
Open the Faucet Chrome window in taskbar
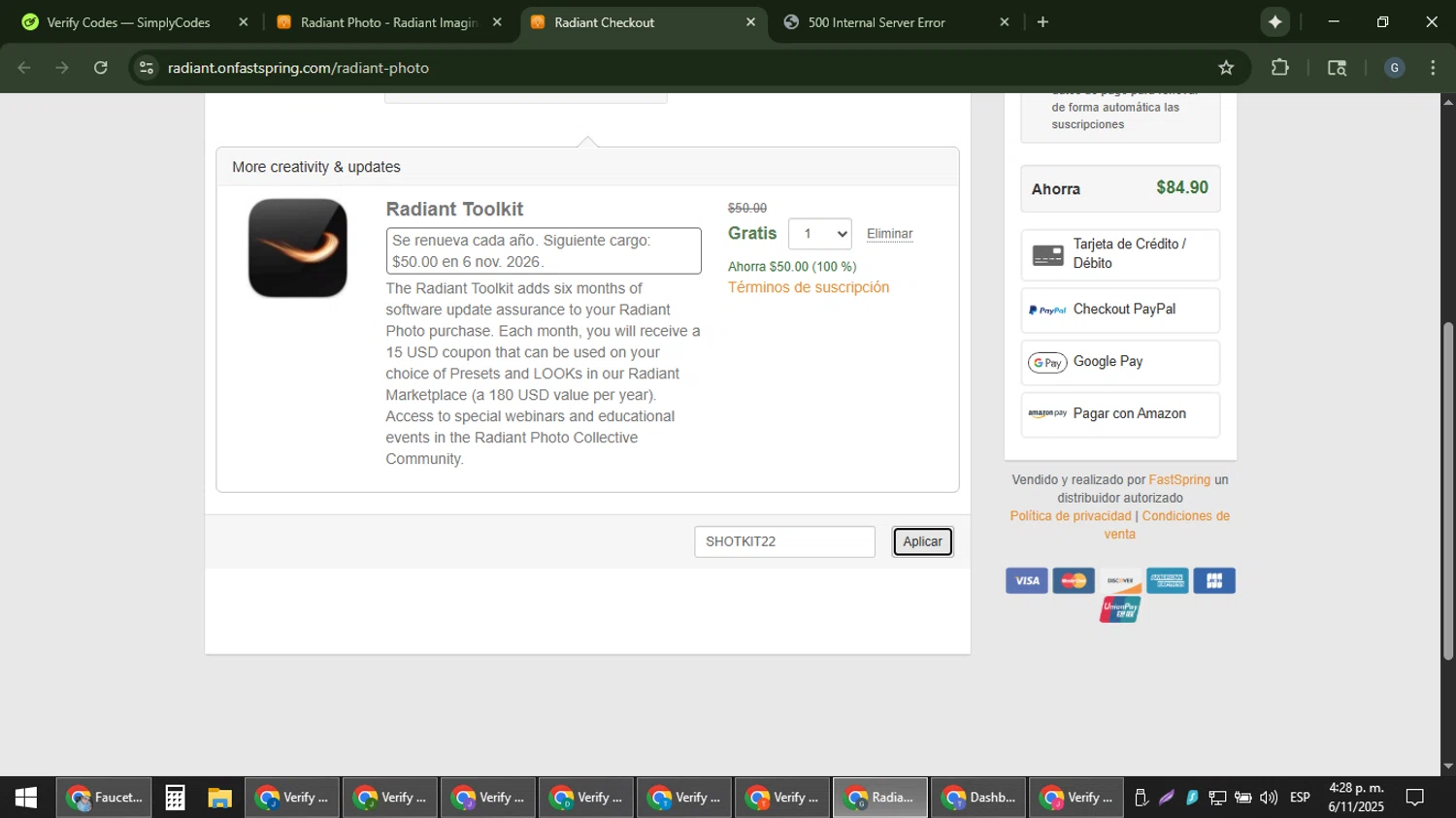(104, 798)
